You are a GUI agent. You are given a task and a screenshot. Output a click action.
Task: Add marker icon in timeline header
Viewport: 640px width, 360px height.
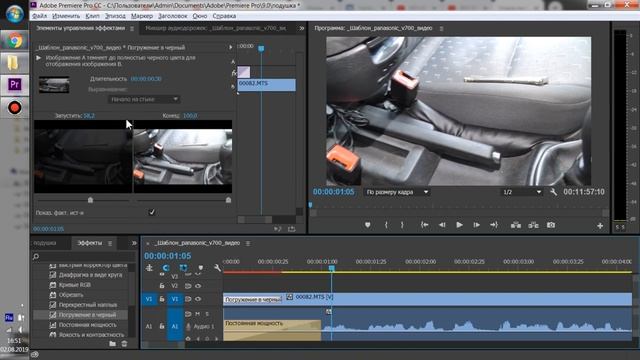click(200, 268)
